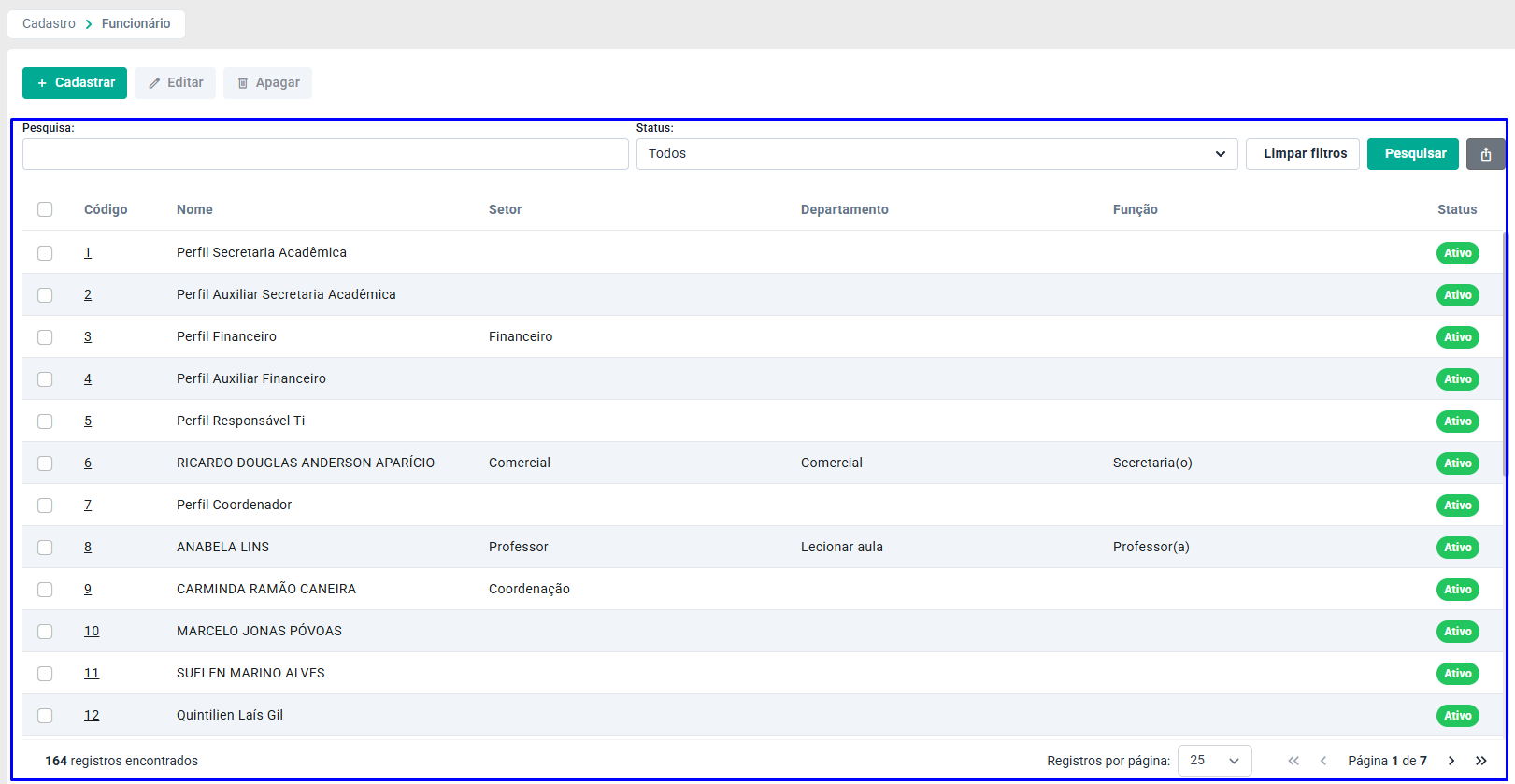Toggle the select-all checkbox in table header
Viewport: 1515px width, 784px height.
[45, 209]
